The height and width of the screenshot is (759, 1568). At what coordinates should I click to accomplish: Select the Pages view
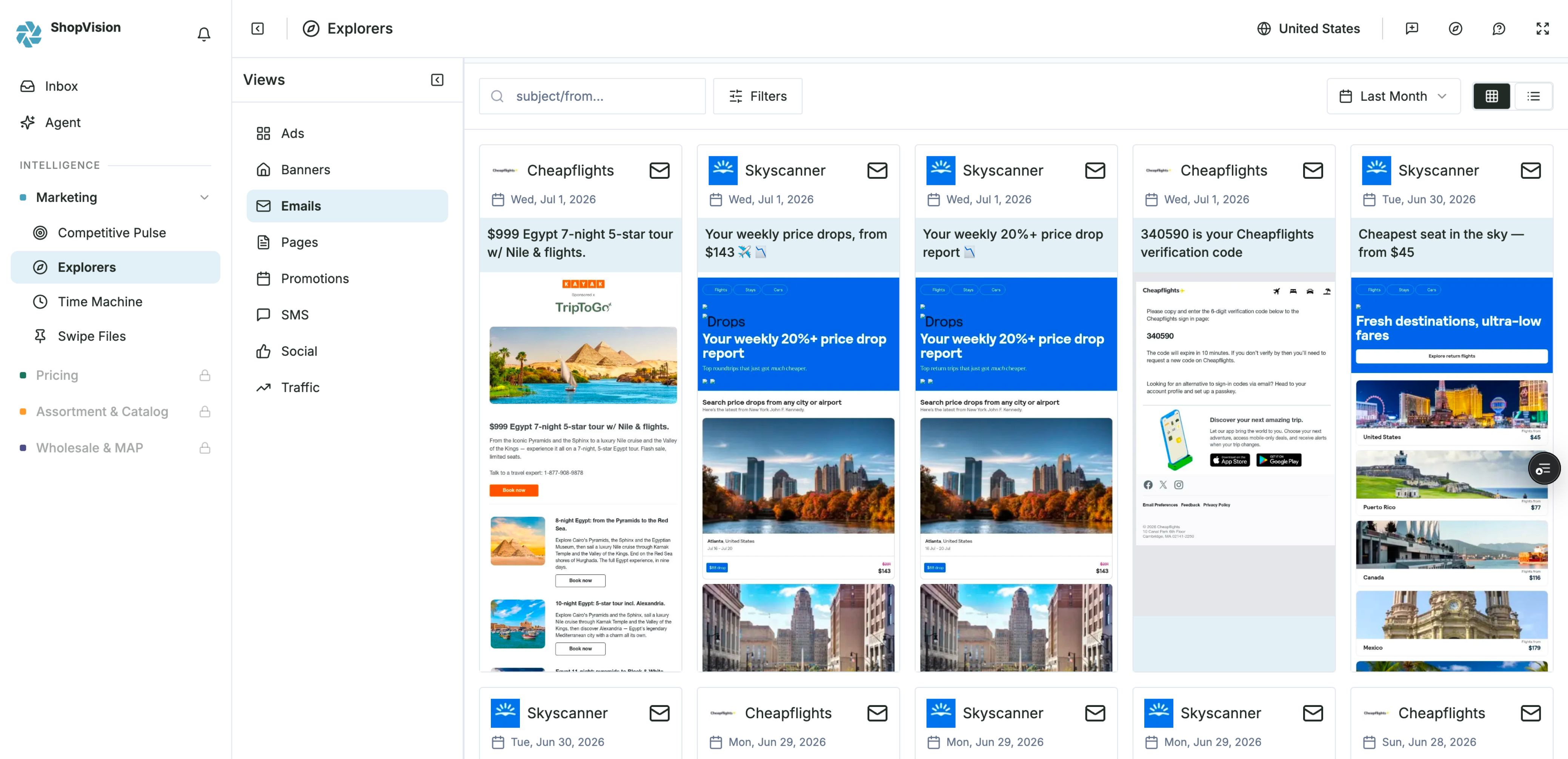347,242
